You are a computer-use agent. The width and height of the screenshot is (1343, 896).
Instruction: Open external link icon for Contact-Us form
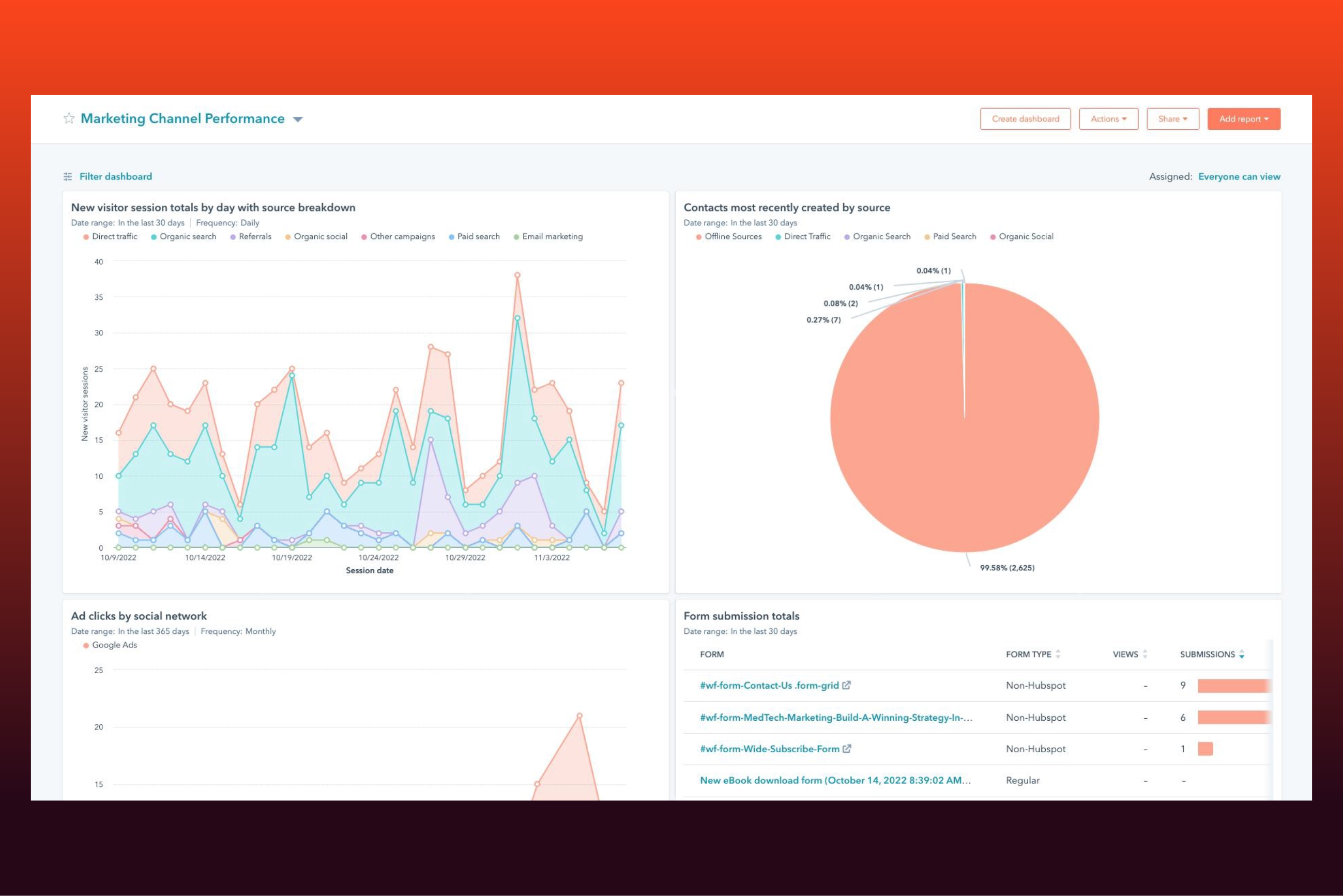pos(847,685)
